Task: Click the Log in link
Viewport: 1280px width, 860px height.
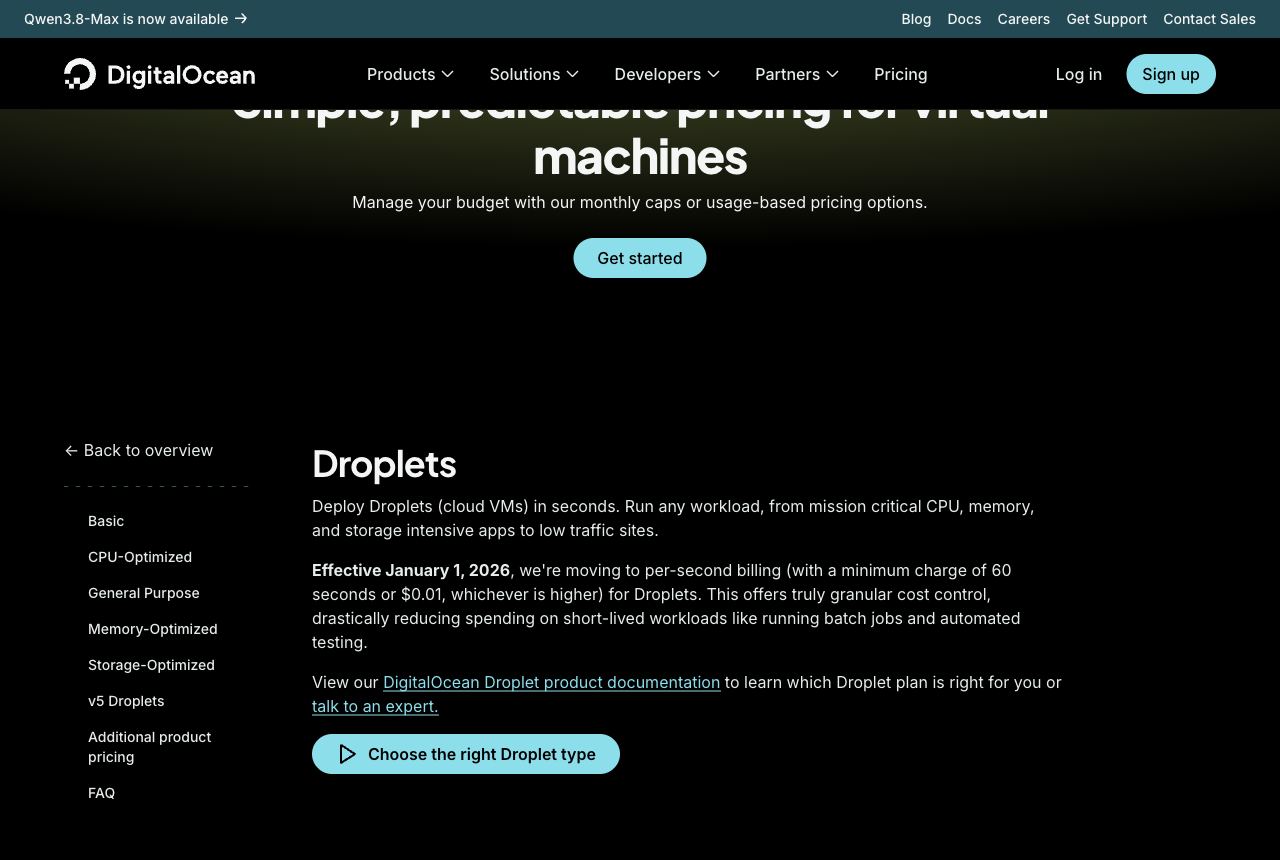Action: [1078, 74]
